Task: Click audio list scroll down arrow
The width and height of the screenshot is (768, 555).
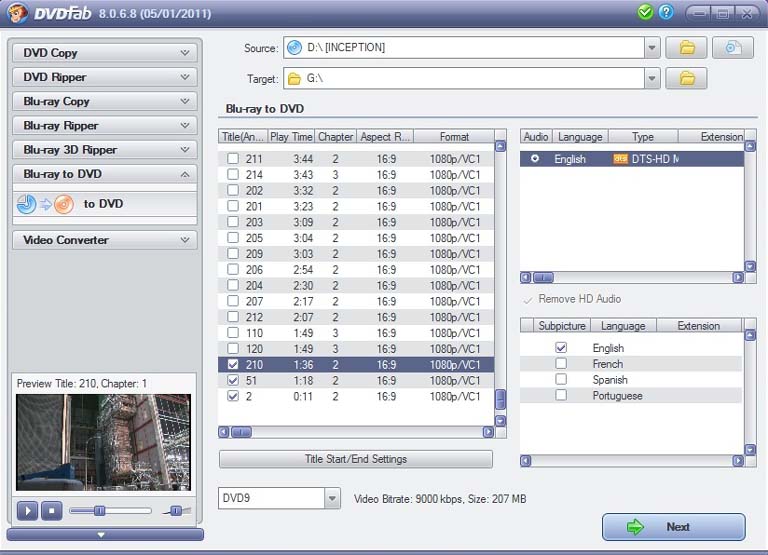Action: (750, 266)
